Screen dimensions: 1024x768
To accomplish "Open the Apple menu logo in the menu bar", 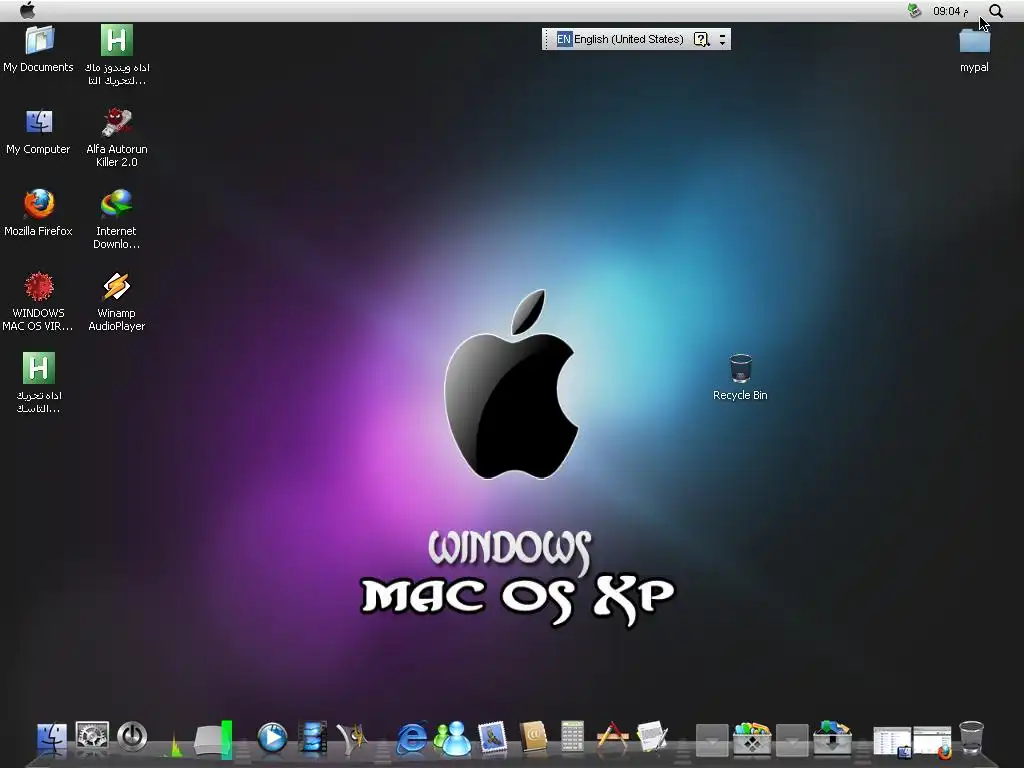I will (x=27, y=10).
